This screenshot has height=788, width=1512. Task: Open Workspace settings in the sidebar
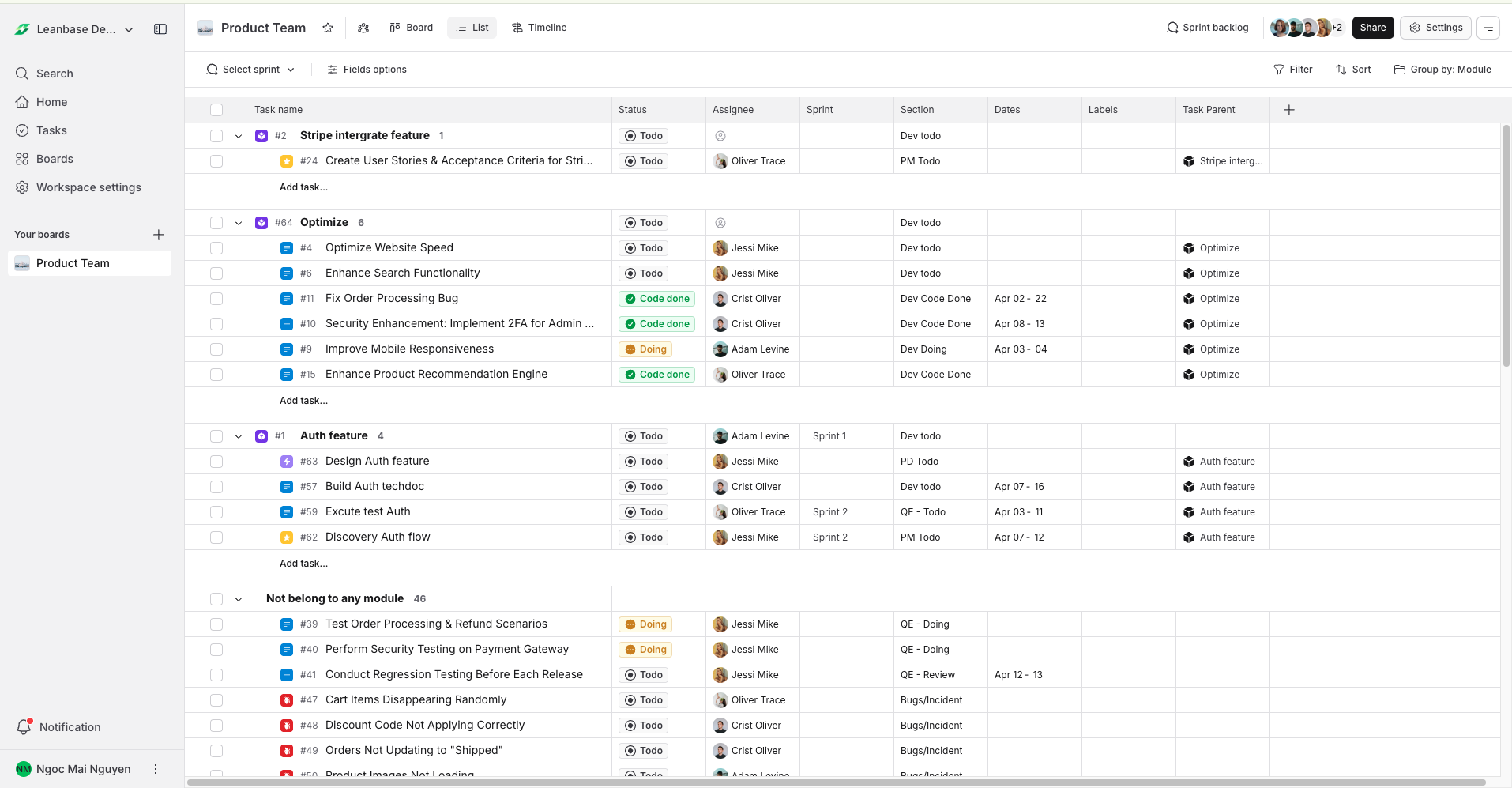(88, 187)
